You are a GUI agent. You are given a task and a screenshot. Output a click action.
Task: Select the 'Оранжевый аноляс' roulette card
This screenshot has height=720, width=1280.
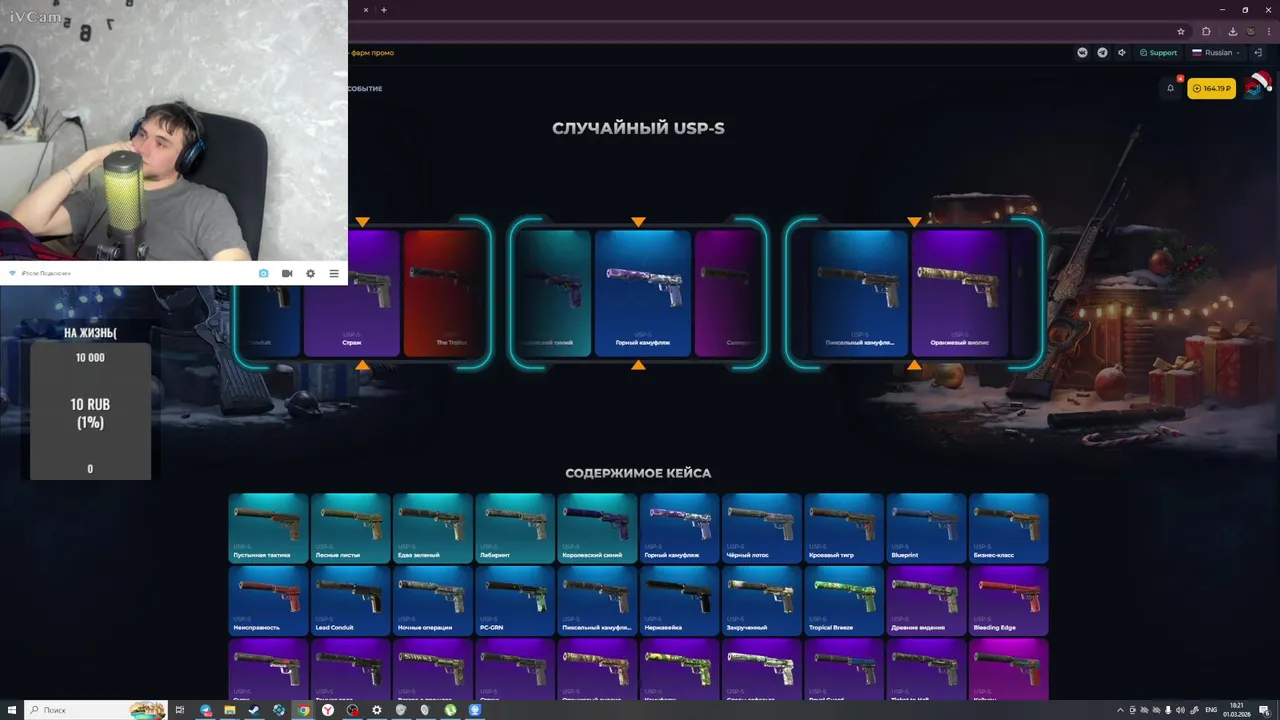pyautogui.click(x=959, y=293)
